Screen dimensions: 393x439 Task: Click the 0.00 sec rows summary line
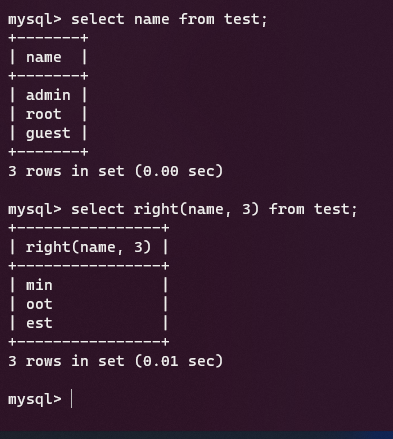(115, 171)
